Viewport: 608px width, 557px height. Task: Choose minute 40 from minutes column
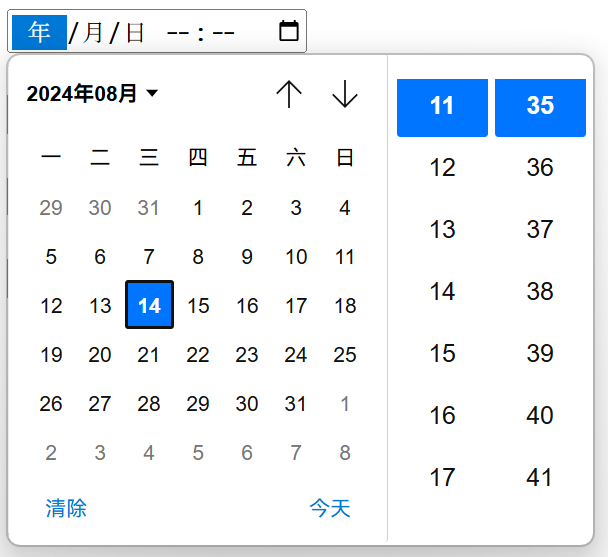click(x=540, y=415)
